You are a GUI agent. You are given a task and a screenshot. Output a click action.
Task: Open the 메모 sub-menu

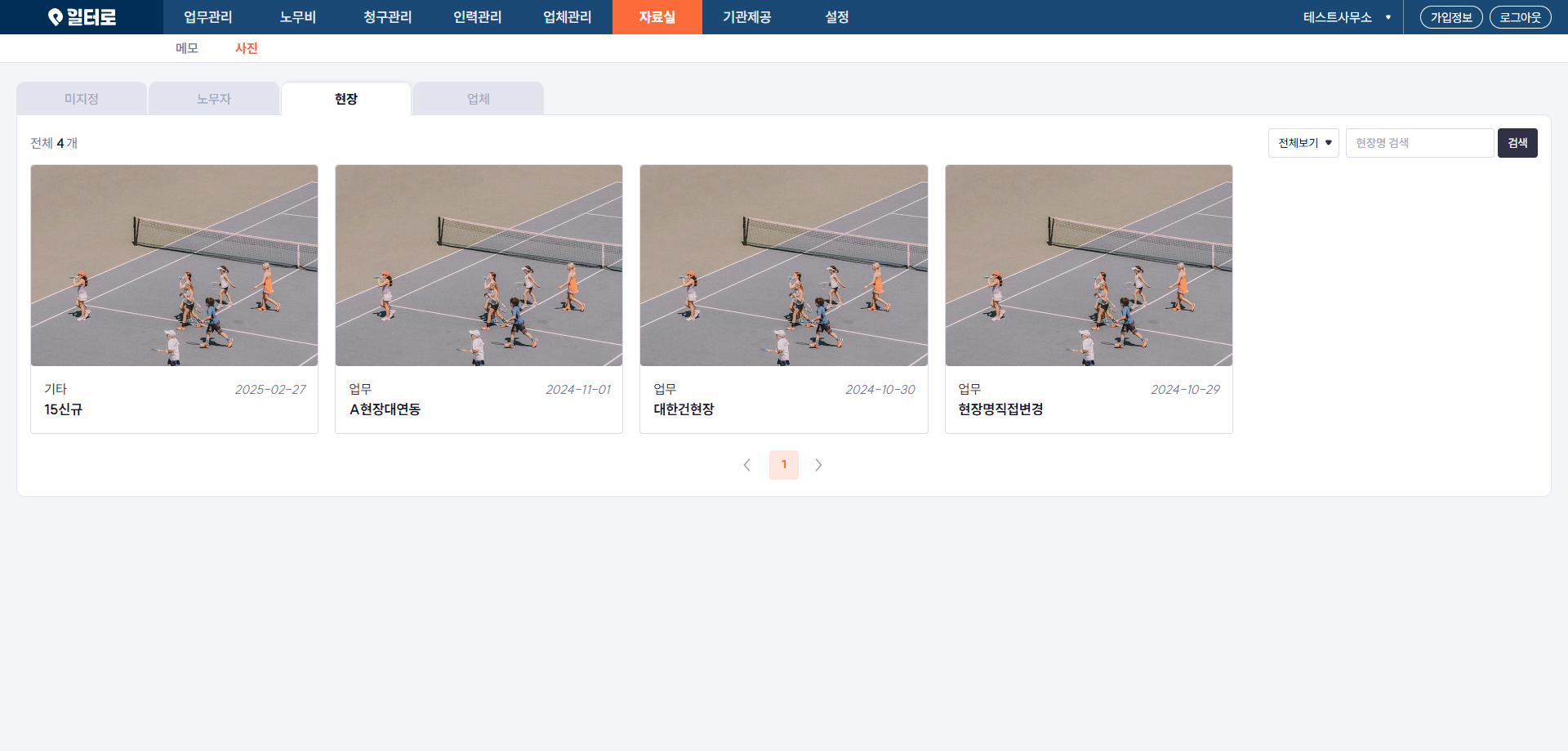pyautogui.click(x=187, y=48)
